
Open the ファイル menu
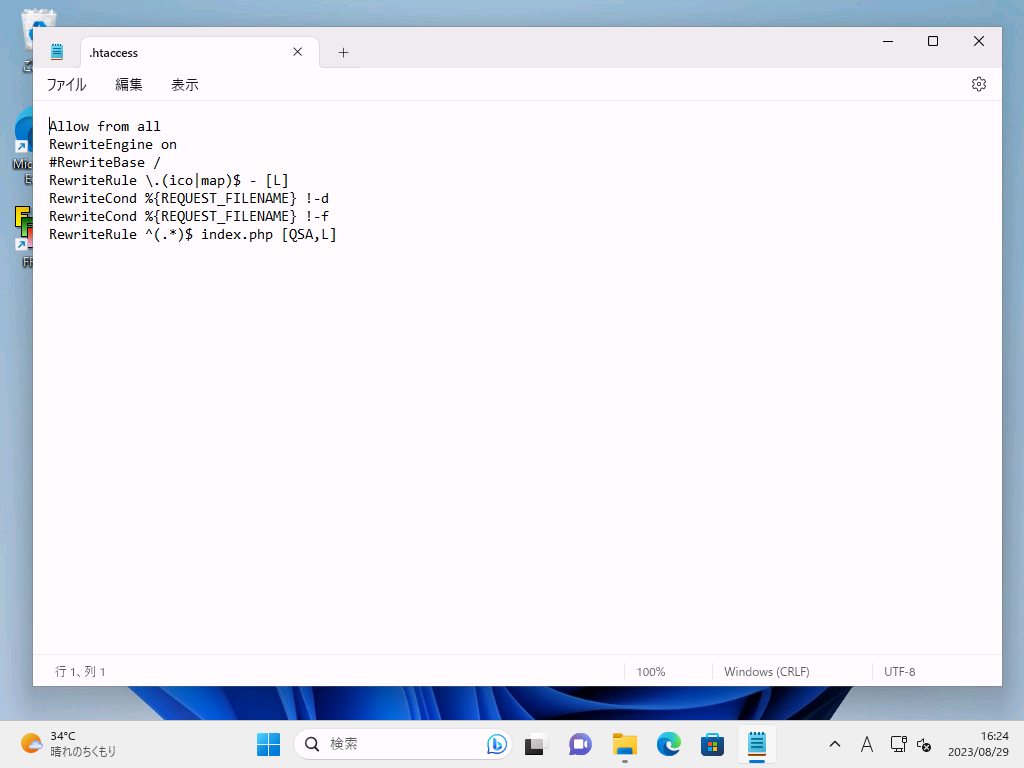(x=66, y=85)
